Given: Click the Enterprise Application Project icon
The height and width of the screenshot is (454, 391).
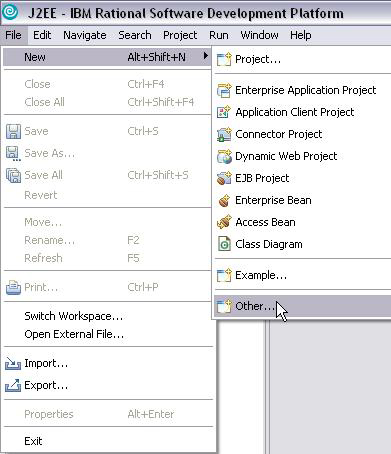Looking at the screenshot, I should pyautogui.click(x=224, y=90).
